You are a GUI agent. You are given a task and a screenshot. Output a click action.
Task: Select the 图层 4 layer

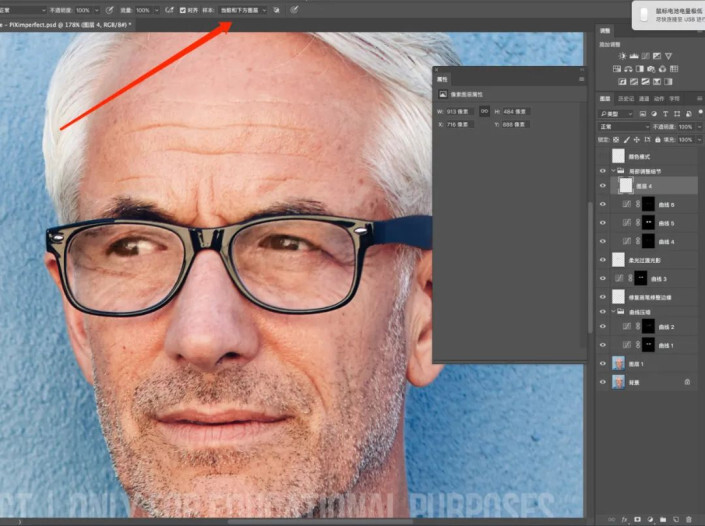tap(650, 186)
